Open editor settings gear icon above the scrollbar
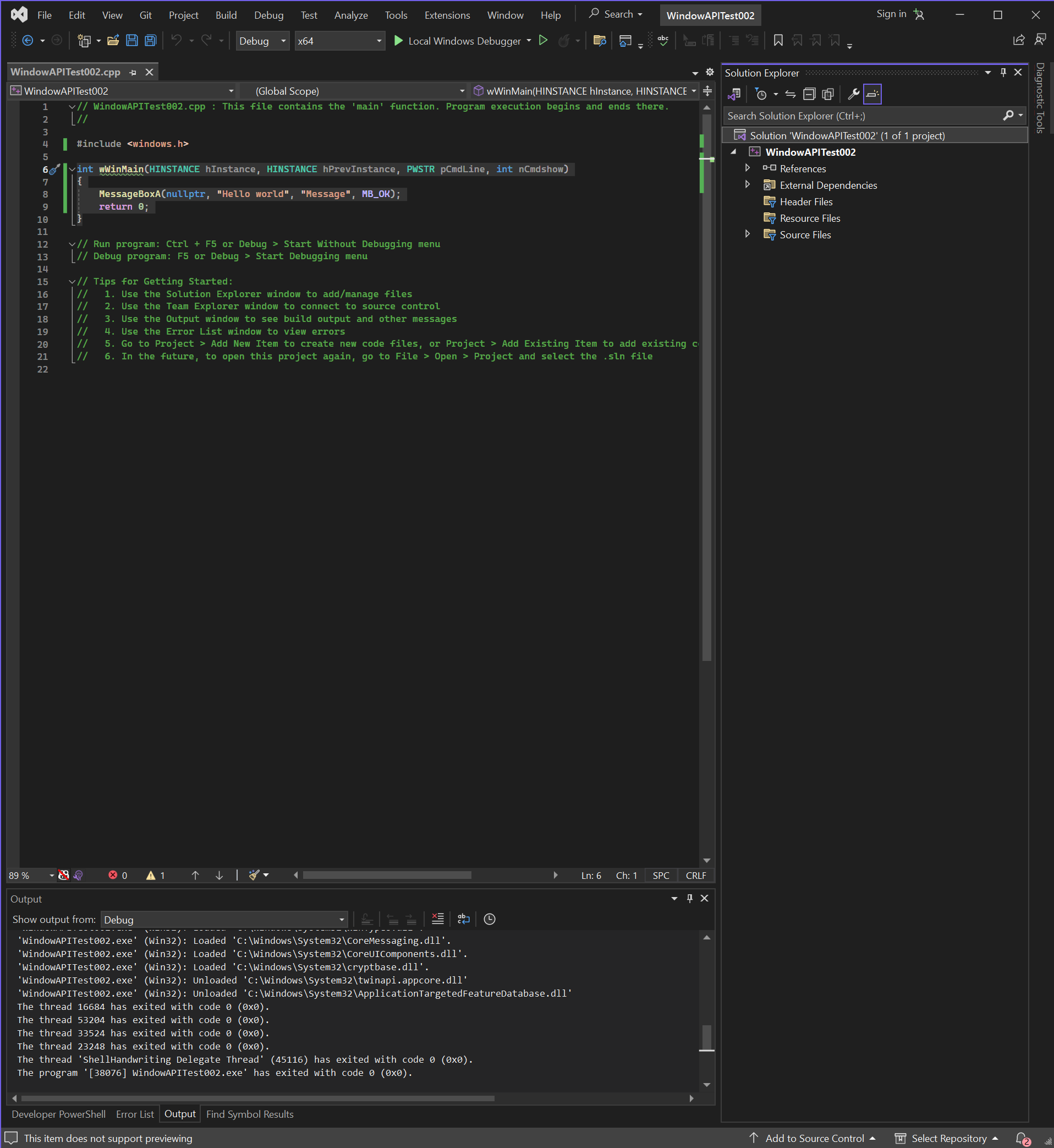 pyautogui.click(x=710, y=73)
